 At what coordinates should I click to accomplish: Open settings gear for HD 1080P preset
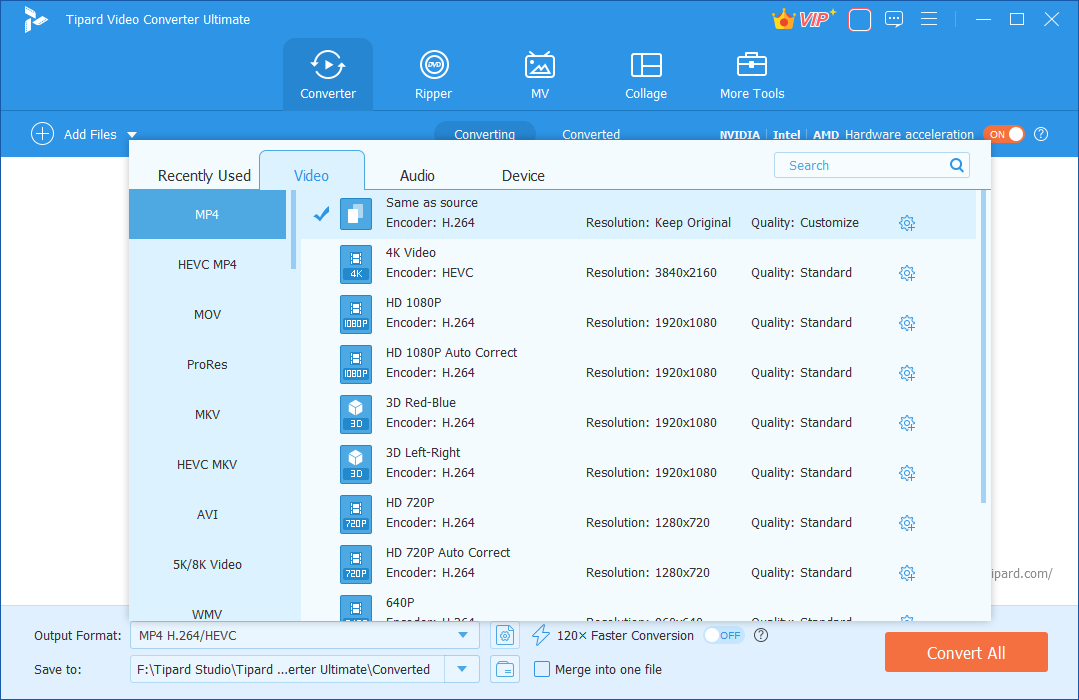pos(907,323)
